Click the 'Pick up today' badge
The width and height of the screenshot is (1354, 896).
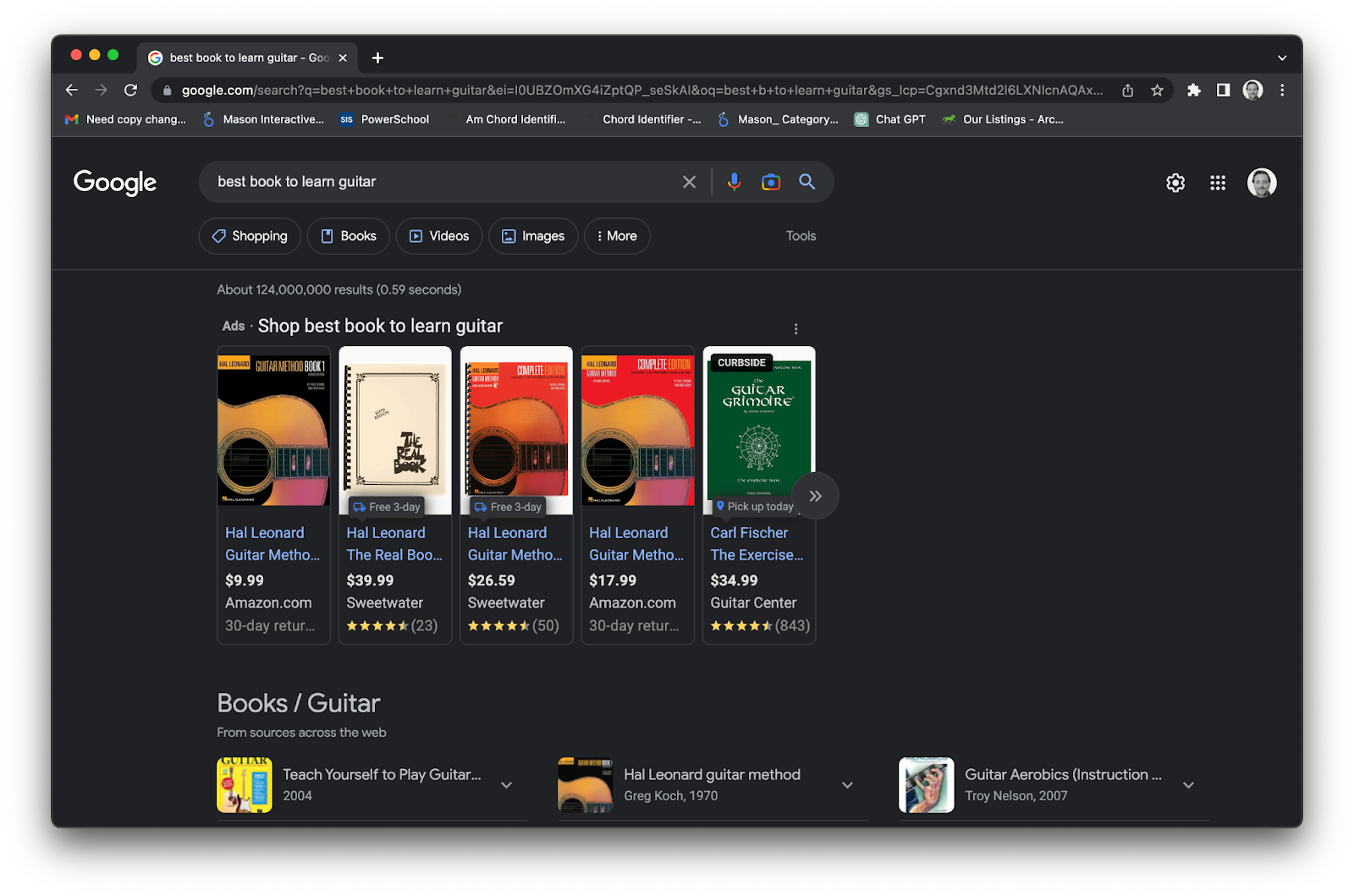pyautogui.click(x=755, y=506)
